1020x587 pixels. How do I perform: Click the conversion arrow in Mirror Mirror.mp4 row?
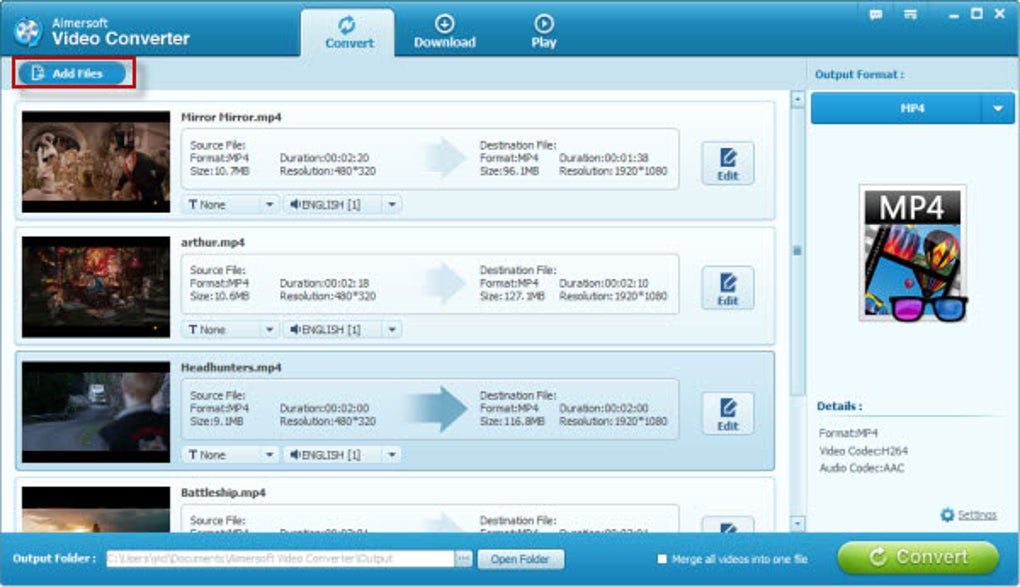point(446,157)
